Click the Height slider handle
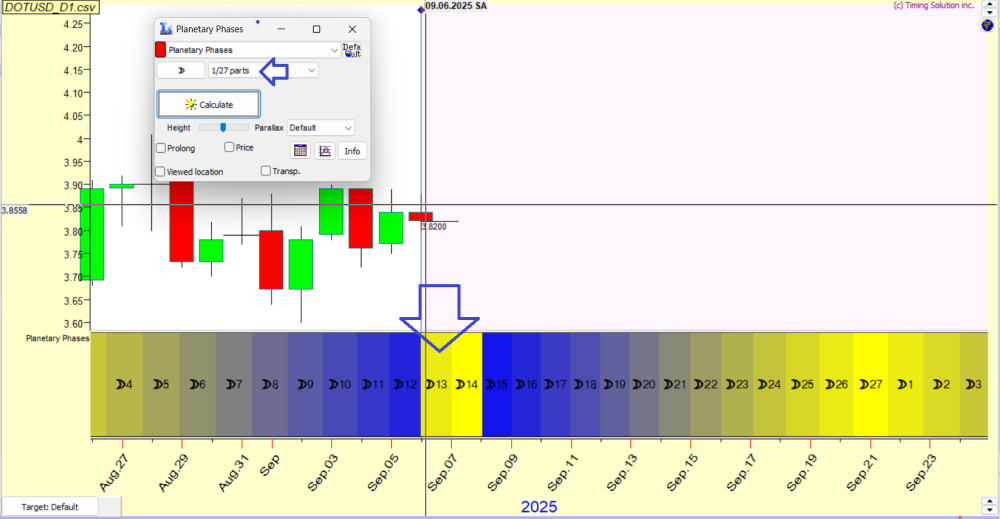Viewport: 1000px width, 519px height. click(x=223, y=128)
